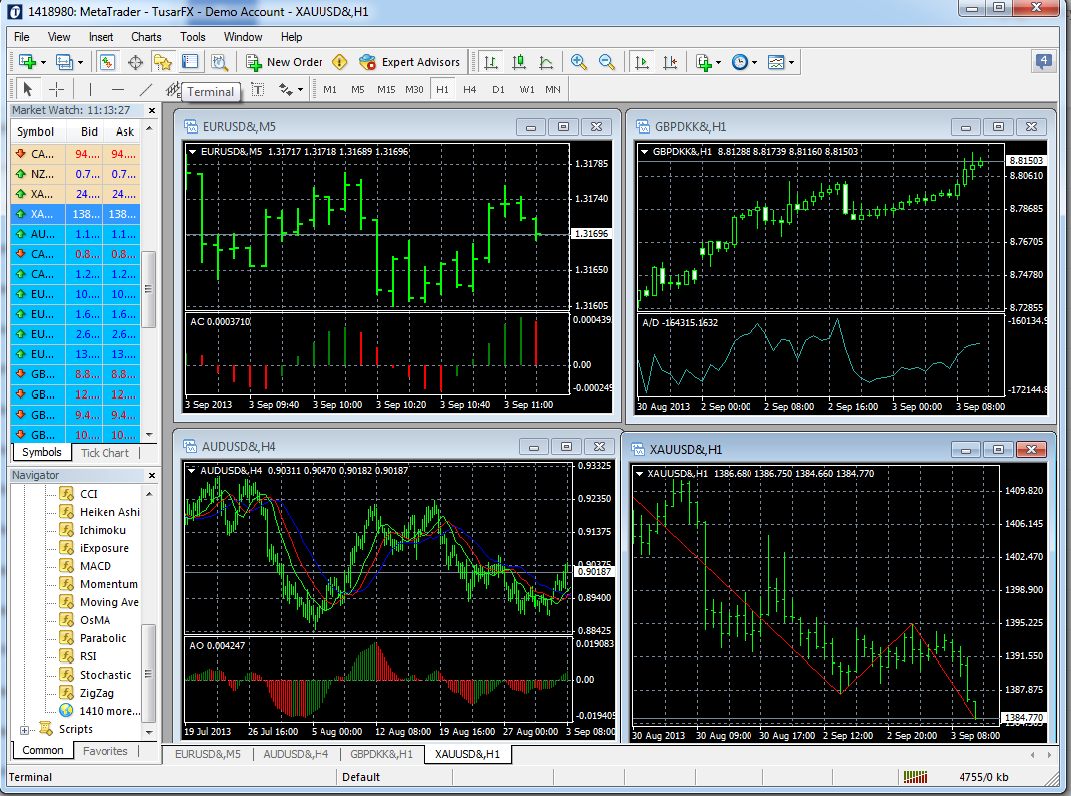Open the Data Window icon
The height and width of the screenshot is (796, 1071).
134,62
